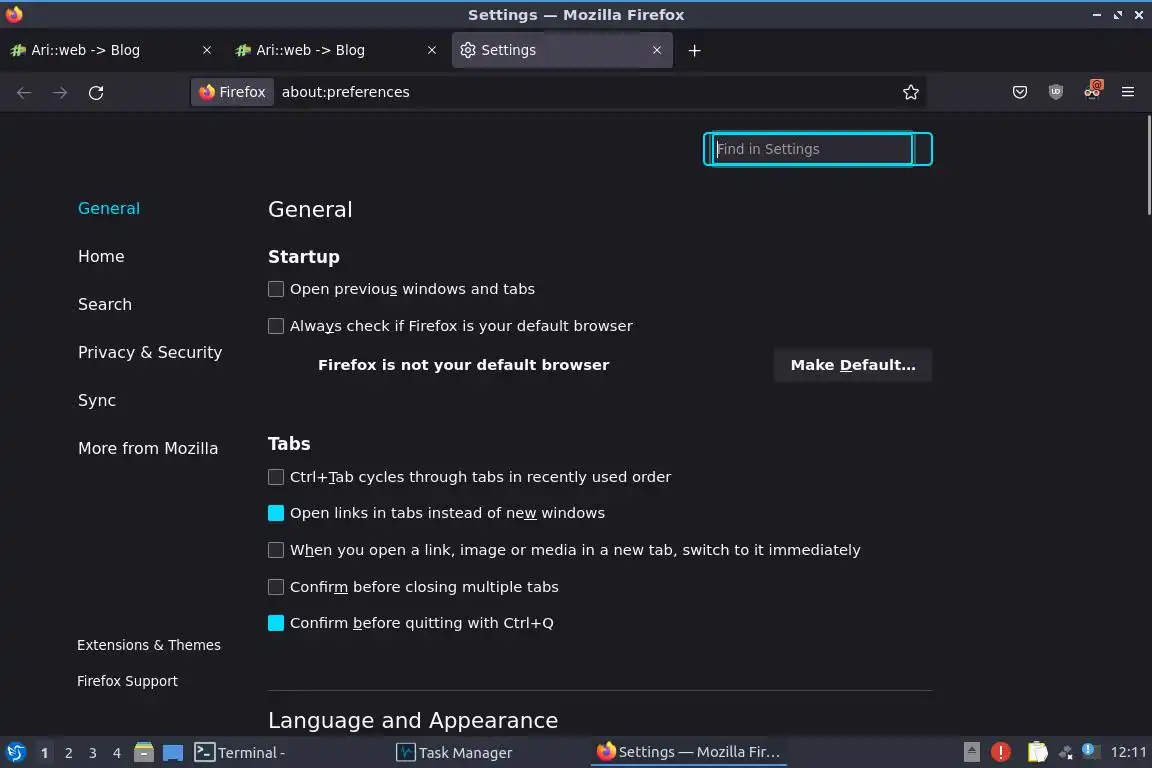The width and height of the screenshot is (1152, 768).
Task: Uncheck Confirm before quitting with Ctrl+Q
Action: click(x=276, y=623)
